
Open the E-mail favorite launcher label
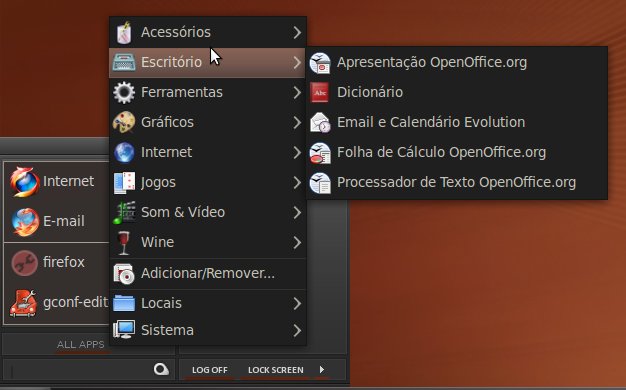click(x=64, y=221)
